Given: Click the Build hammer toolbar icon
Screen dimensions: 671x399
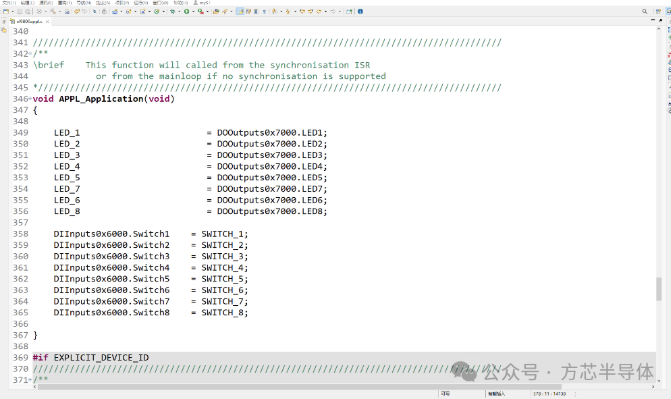Looking at the screenshot, I should point(53,12).
